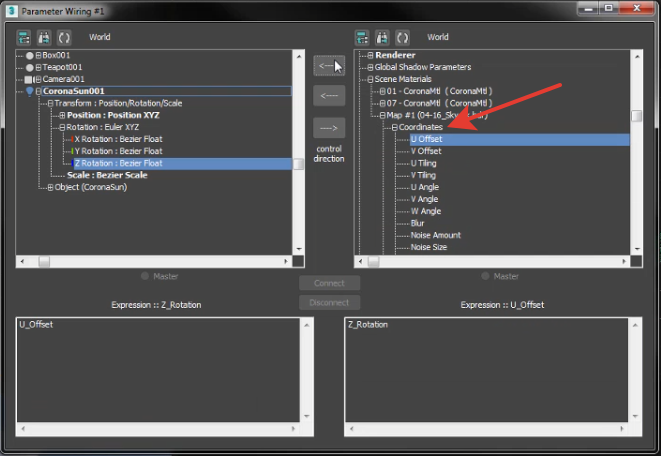The image size is (661, 456).
Task: Click right pane Refresh Tree View icon
Action: coord(403,38)
